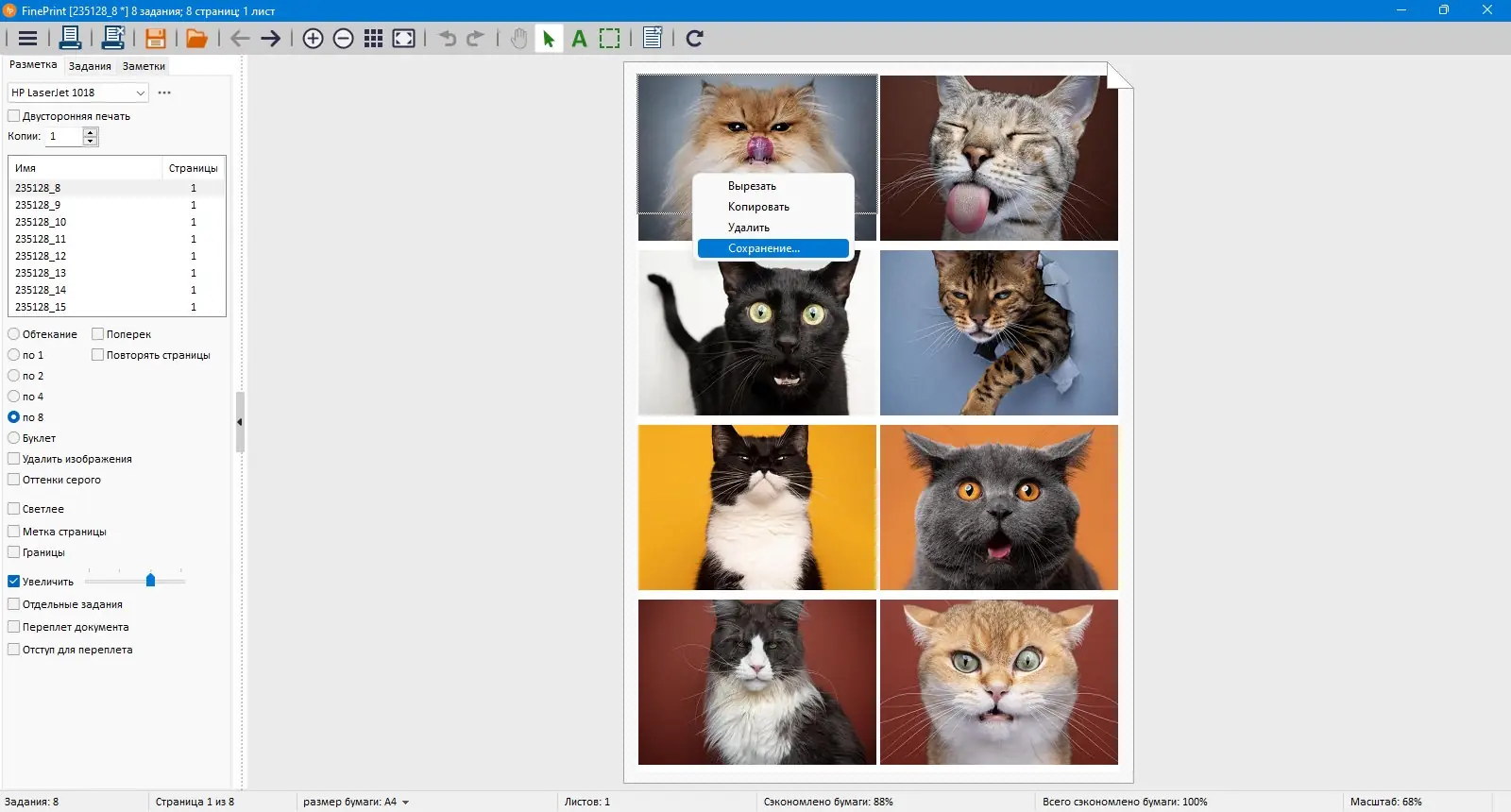Viewport: 1511px width, 812px height.
Task: Click the Print and close printer icon
Action: click(x=113, y=39)
